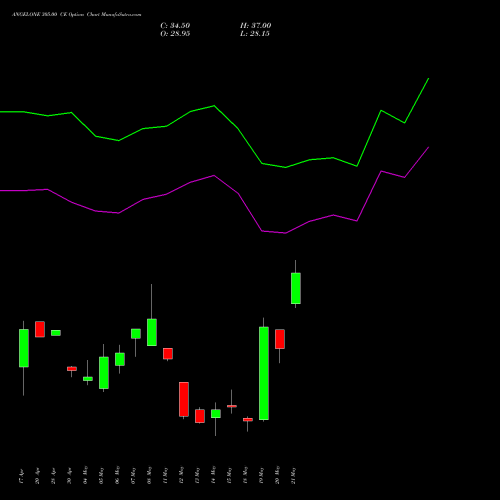Click the green candle for 06 May
The width and height of the screenshot is (500, 500).
120,359
